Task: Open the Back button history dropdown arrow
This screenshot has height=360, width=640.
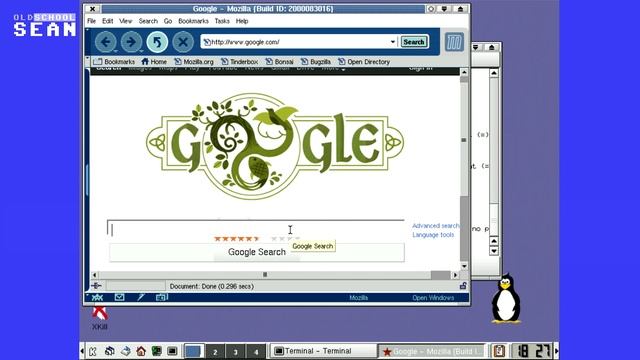Action: pos(116,51)
